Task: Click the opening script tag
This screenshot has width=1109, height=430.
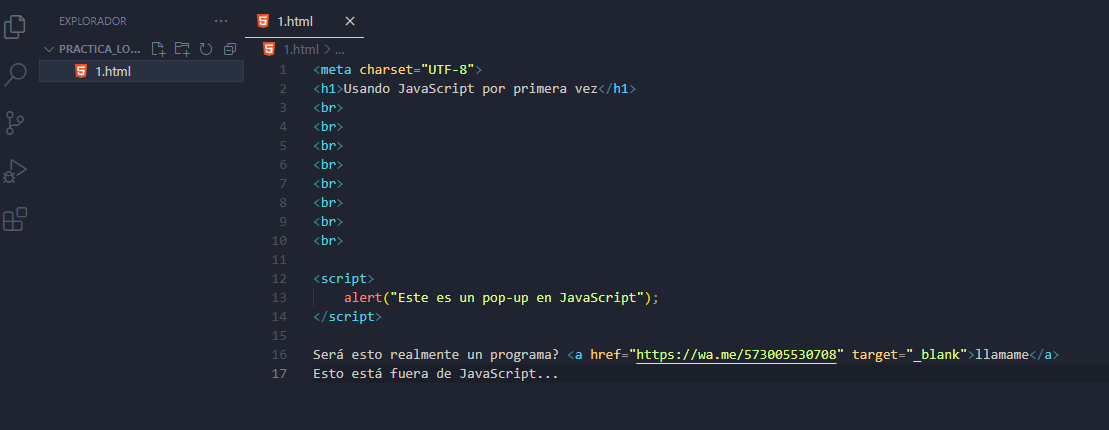Action: (x=344, y=279)
